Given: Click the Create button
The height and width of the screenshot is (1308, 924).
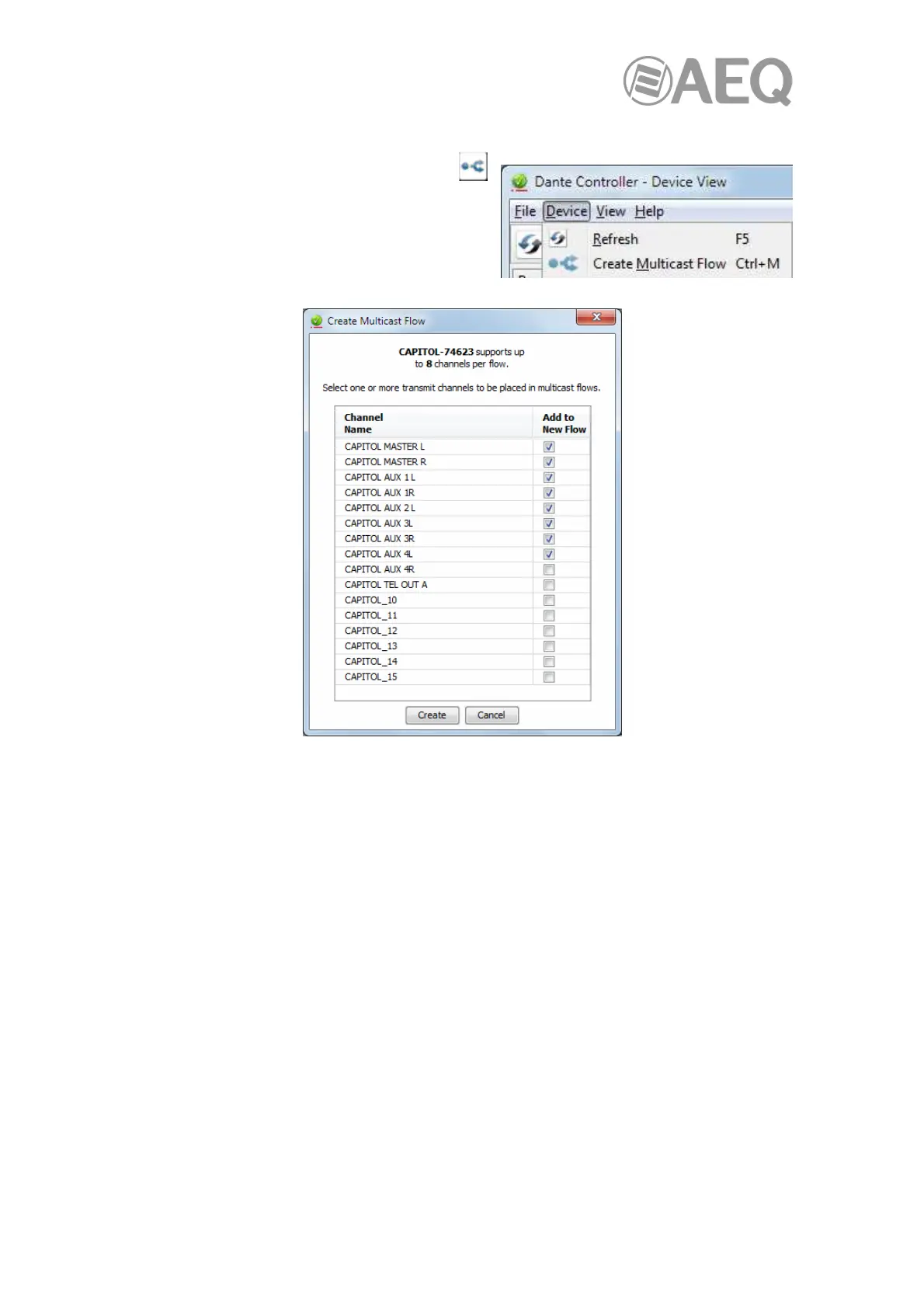Looking at the screenshot, I should coord(432,715).
